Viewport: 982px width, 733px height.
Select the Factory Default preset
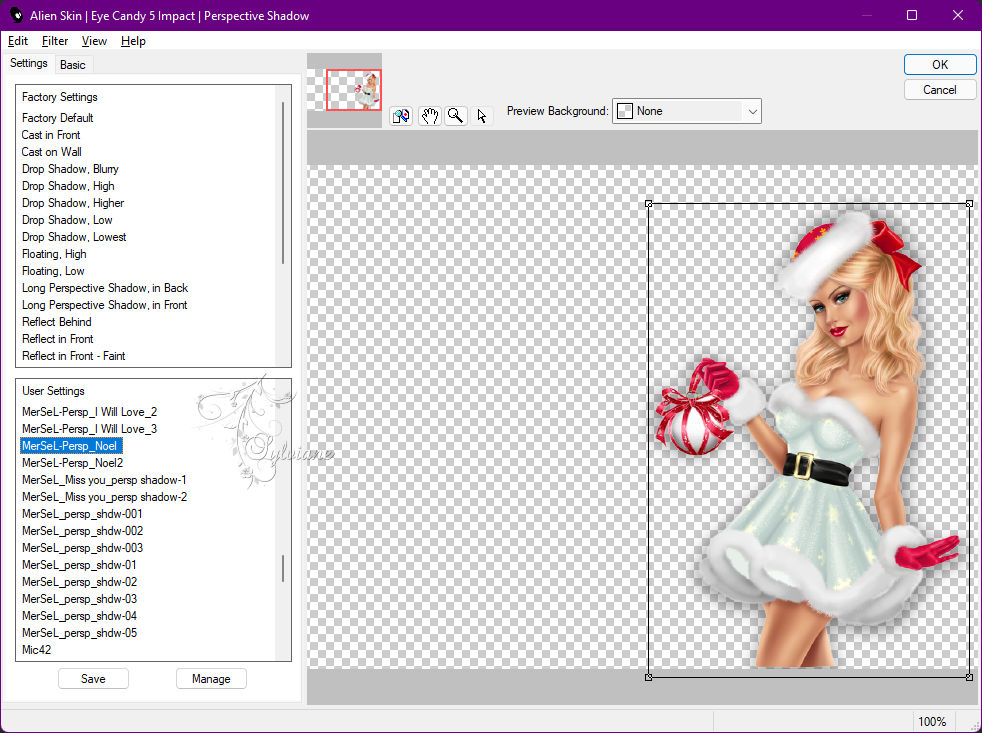point(58,118)
